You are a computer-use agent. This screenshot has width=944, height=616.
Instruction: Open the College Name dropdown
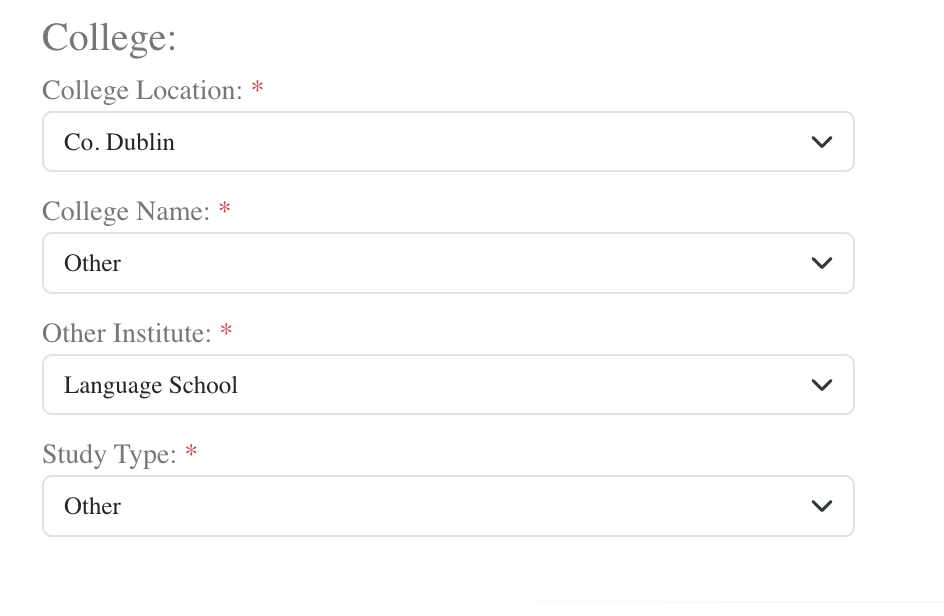coord(447,263)
